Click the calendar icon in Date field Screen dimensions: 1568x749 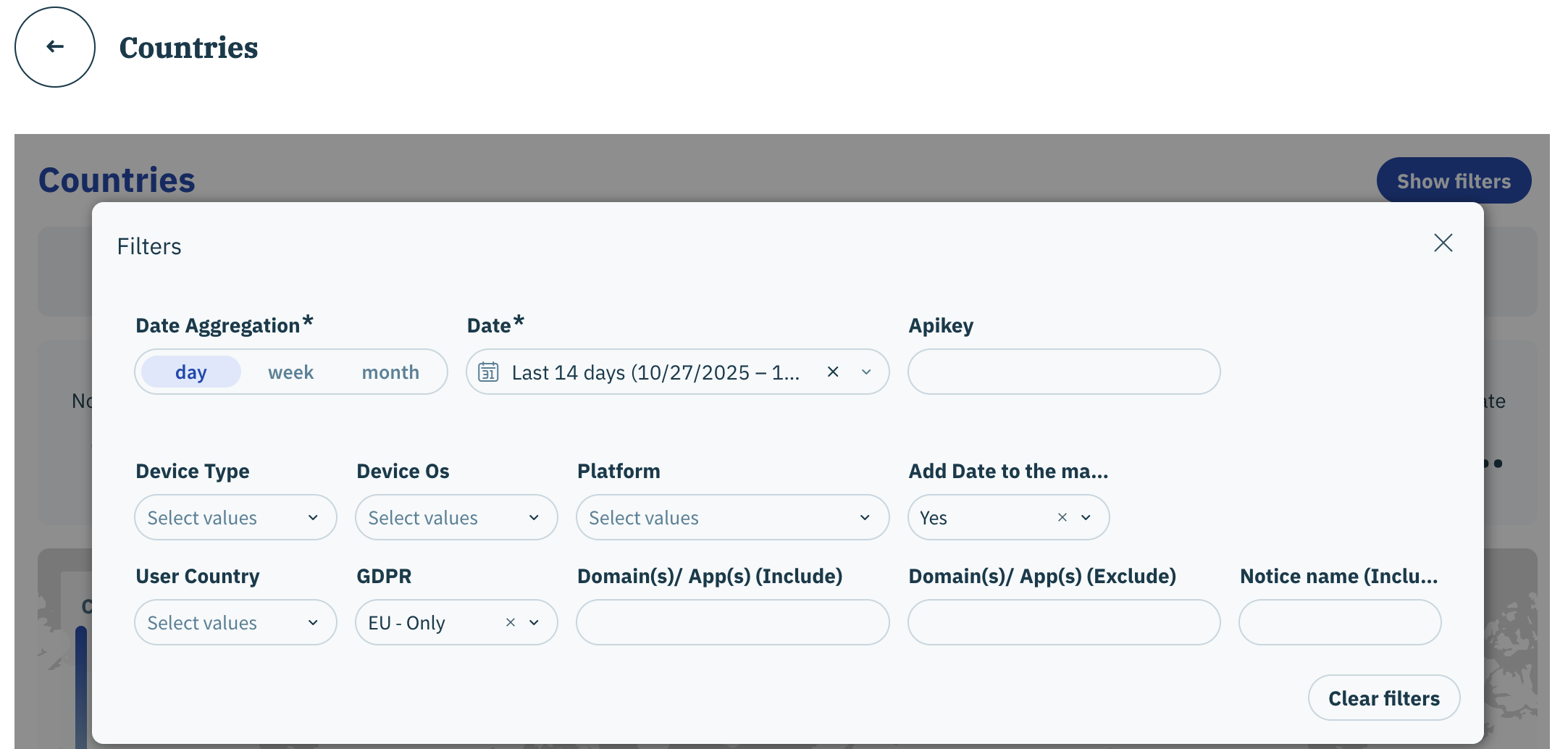488,372
